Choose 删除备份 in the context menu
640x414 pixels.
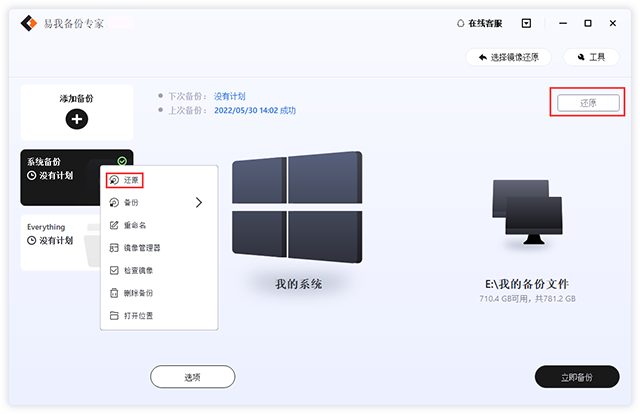coord(159,293)
